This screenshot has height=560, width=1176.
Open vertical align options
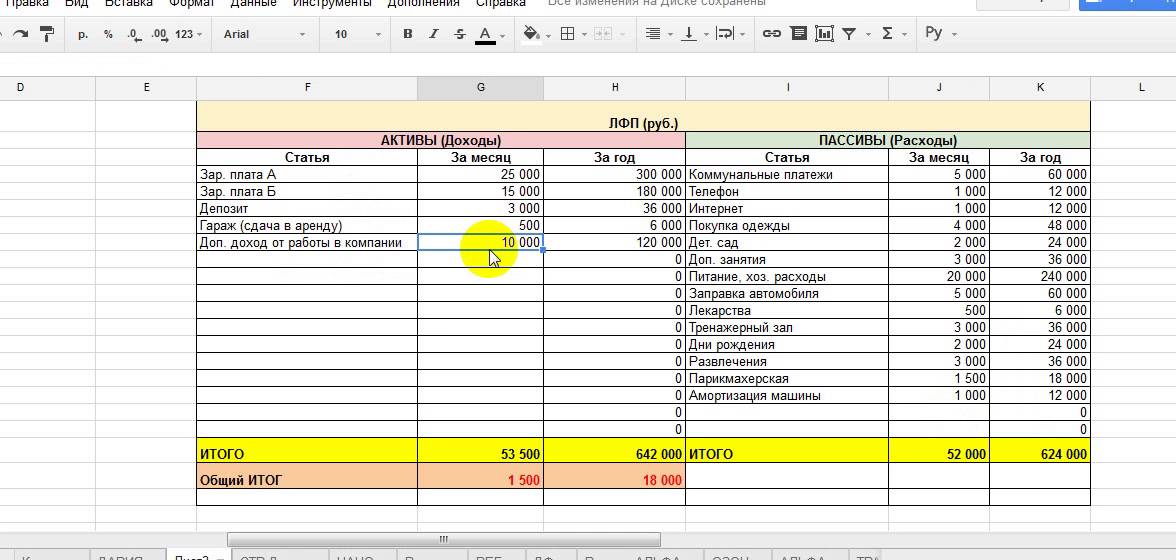point(694,34)
